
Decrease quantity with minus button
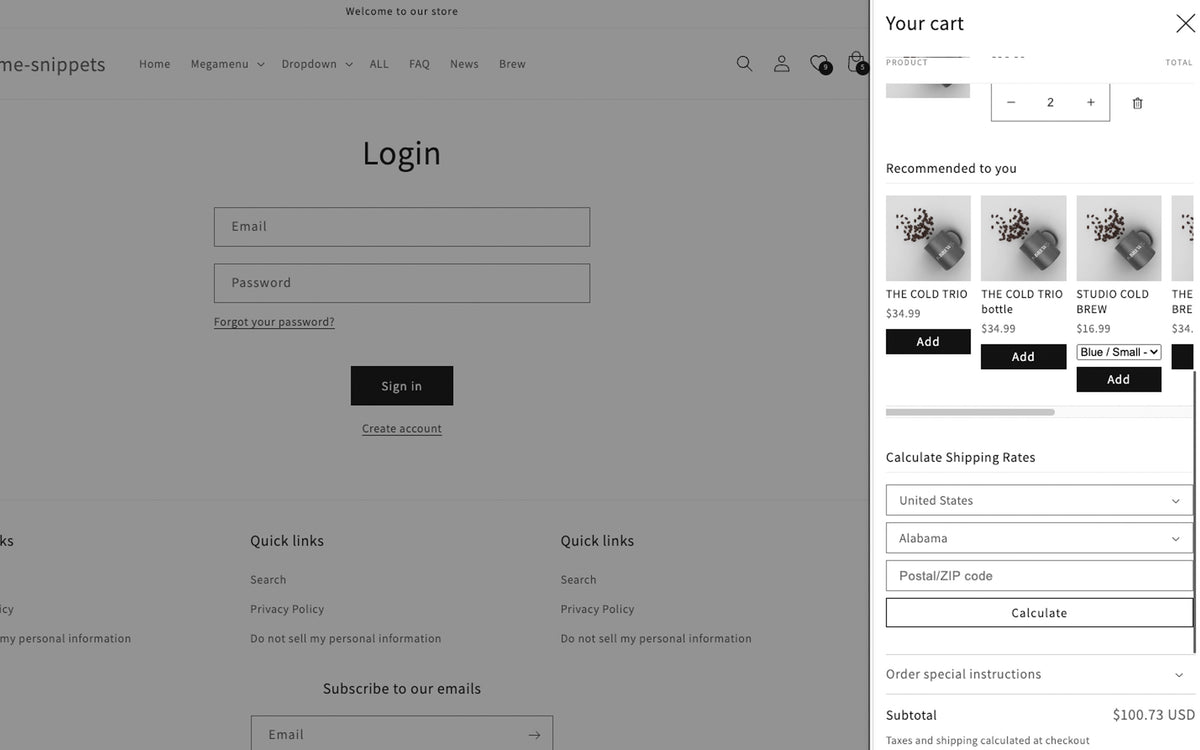(1011, 103)
